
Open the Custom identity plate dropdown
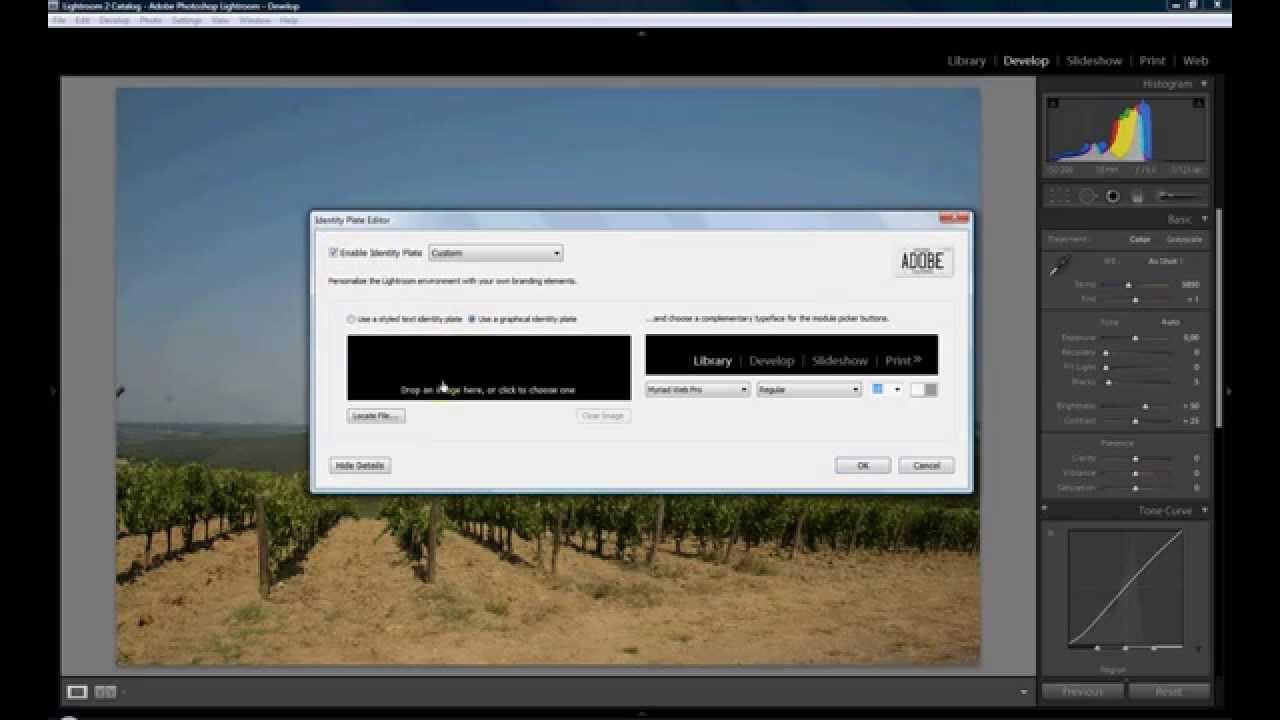tap(496, 253)
